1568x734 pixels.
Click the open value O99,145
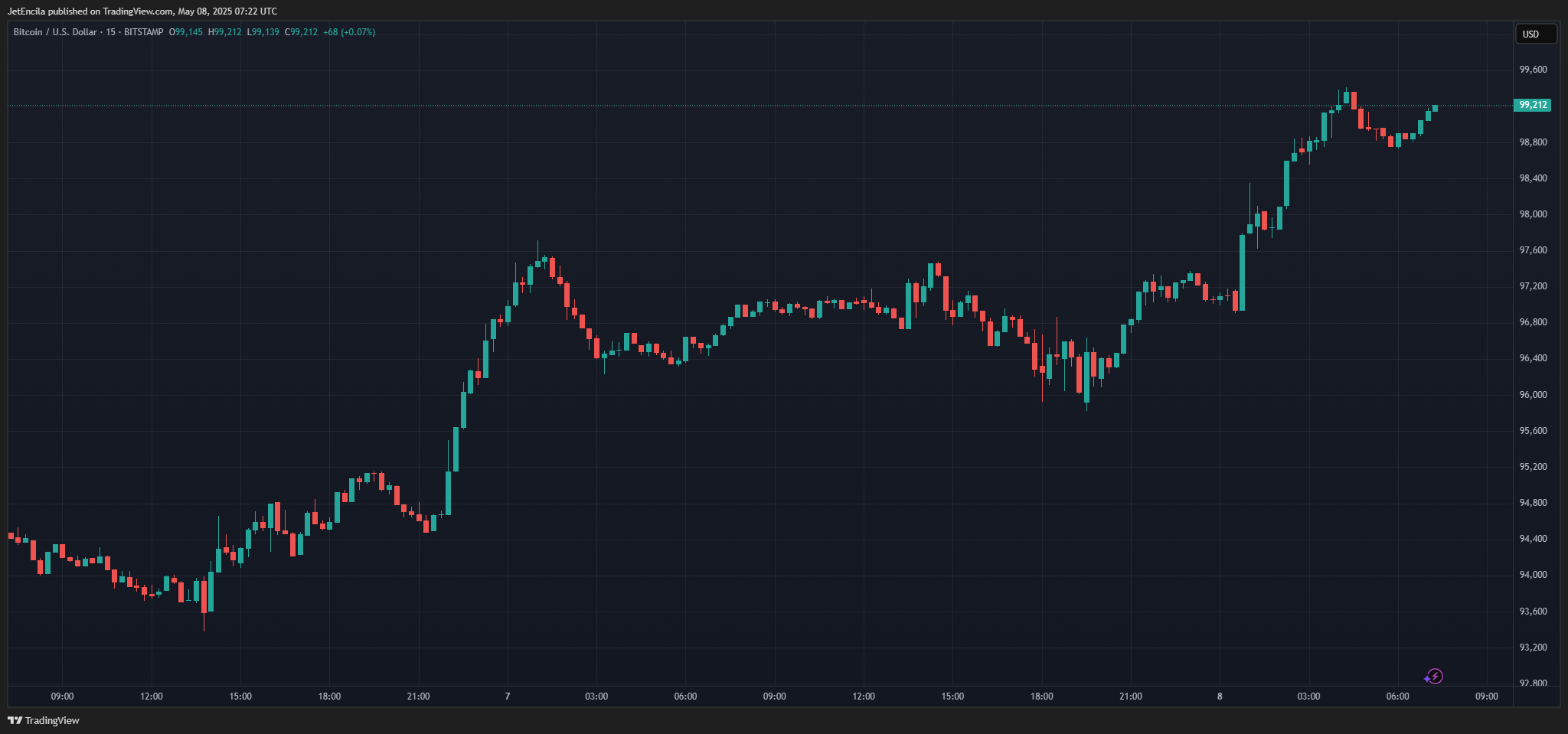[x=186, y=32]
